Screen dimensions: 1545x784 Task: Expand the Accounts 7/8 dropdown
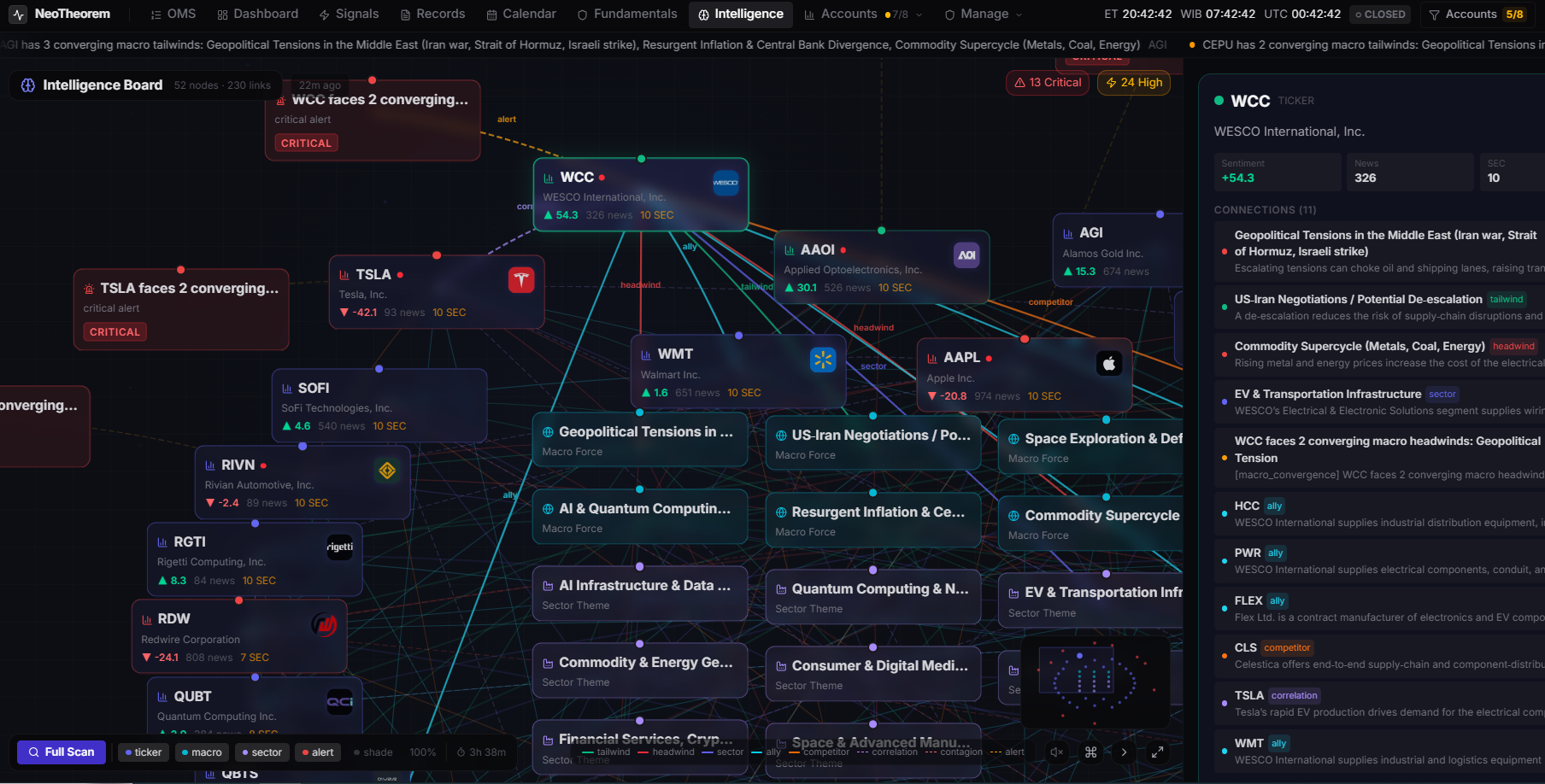[863, 15]
